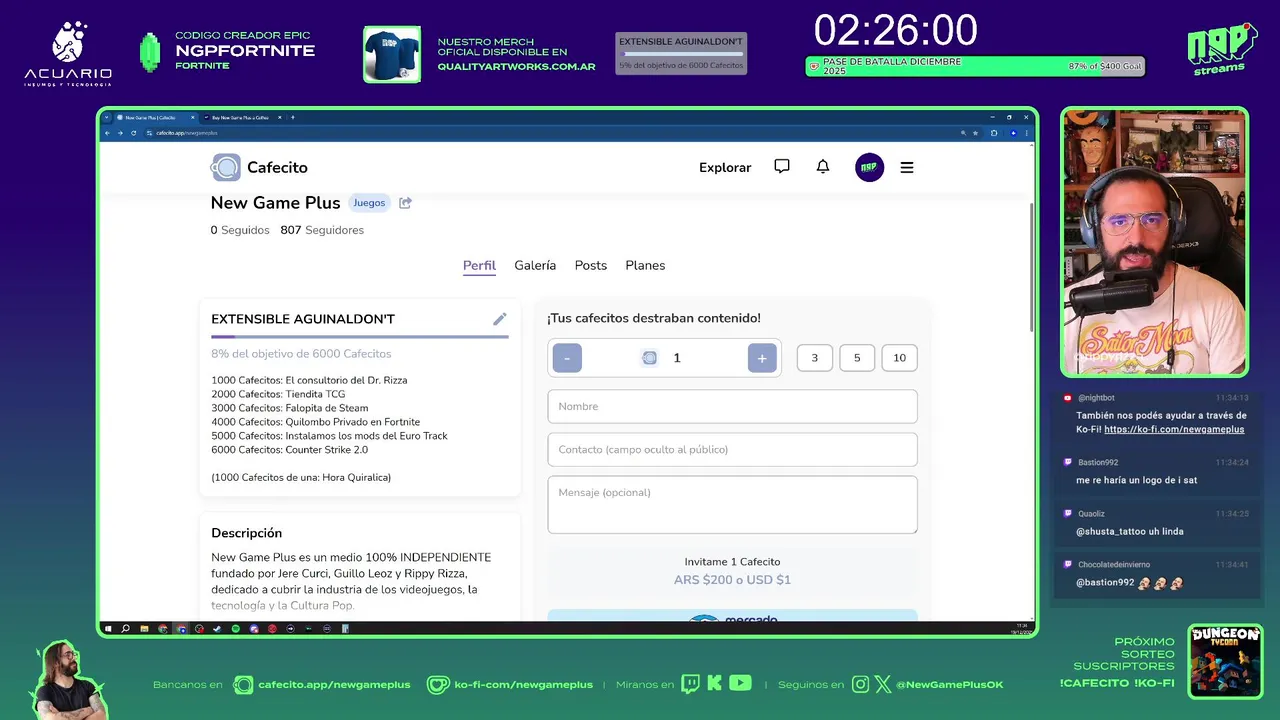This screenshot has height=720, width=1280.
Task: Click the browser page vertical scrollbar
Action: 1031,268
